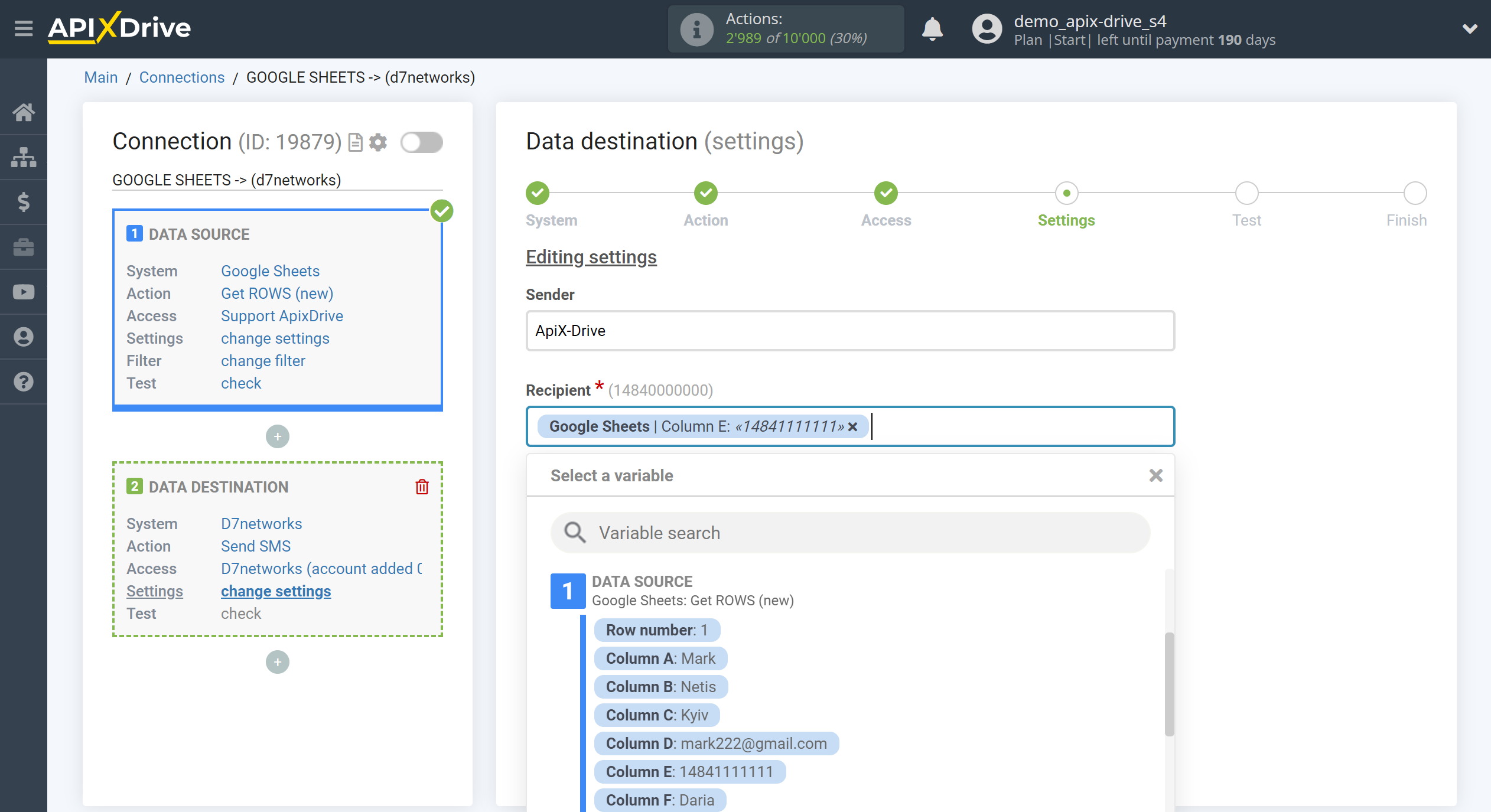Remove the Column E recipient tag

[x=853, y=427]
